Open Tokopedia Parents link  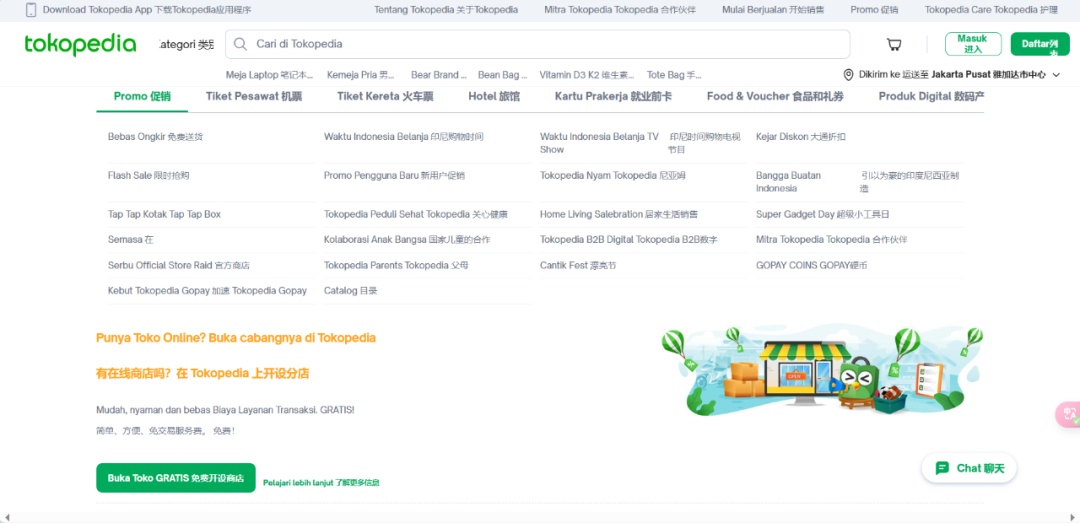397,265
